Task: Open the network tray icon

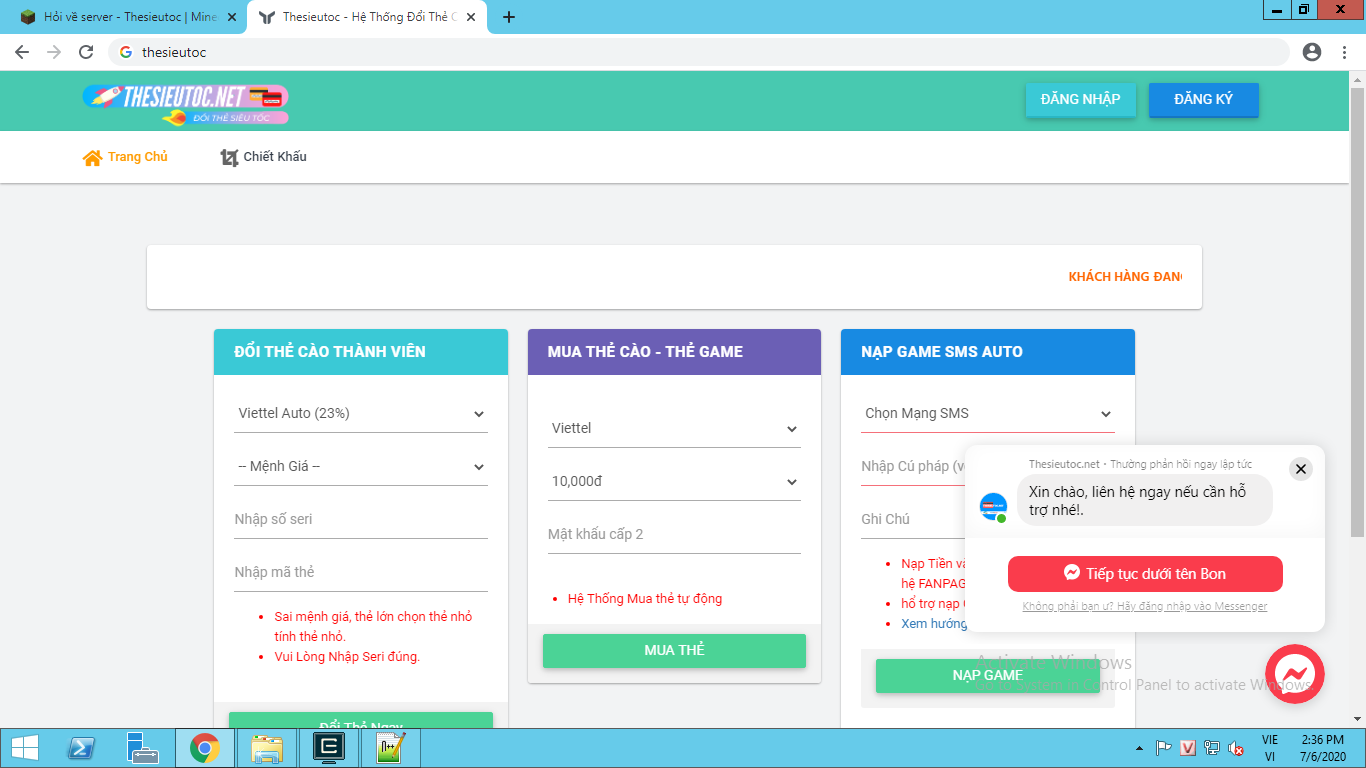Action: tap(1212, 748)
